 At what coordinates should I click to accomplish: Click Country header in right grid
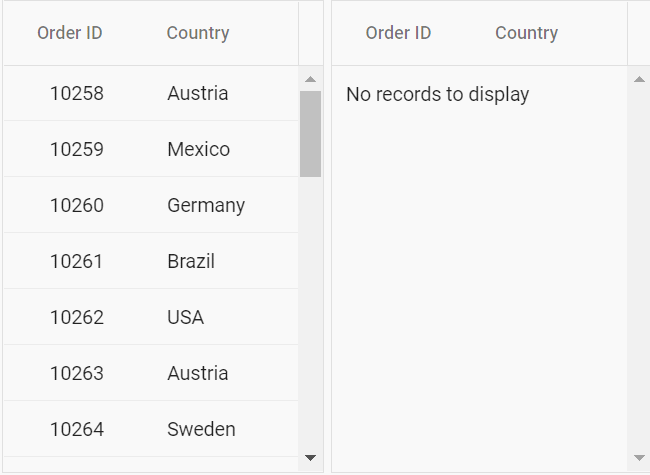[526, 33]
